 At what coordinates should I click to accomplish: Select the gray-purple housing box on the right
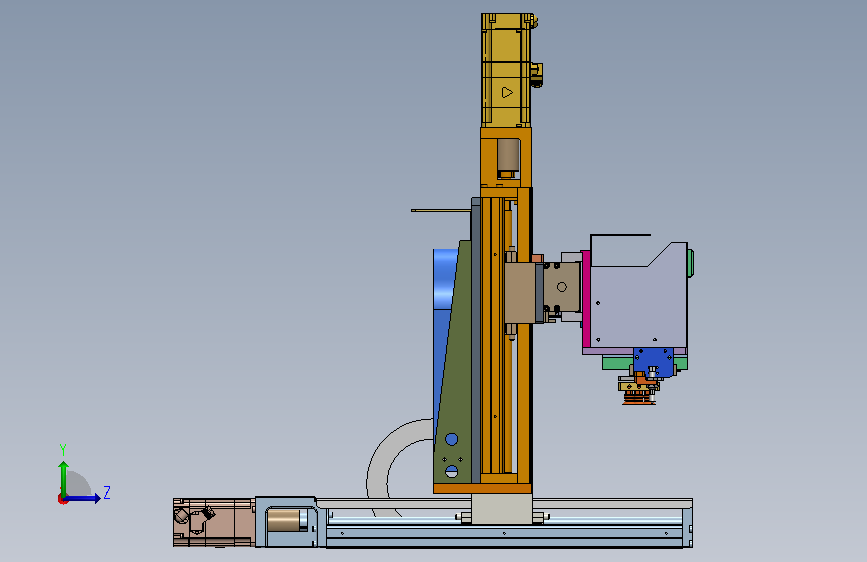pyautogui.click(x=639, y=301)
